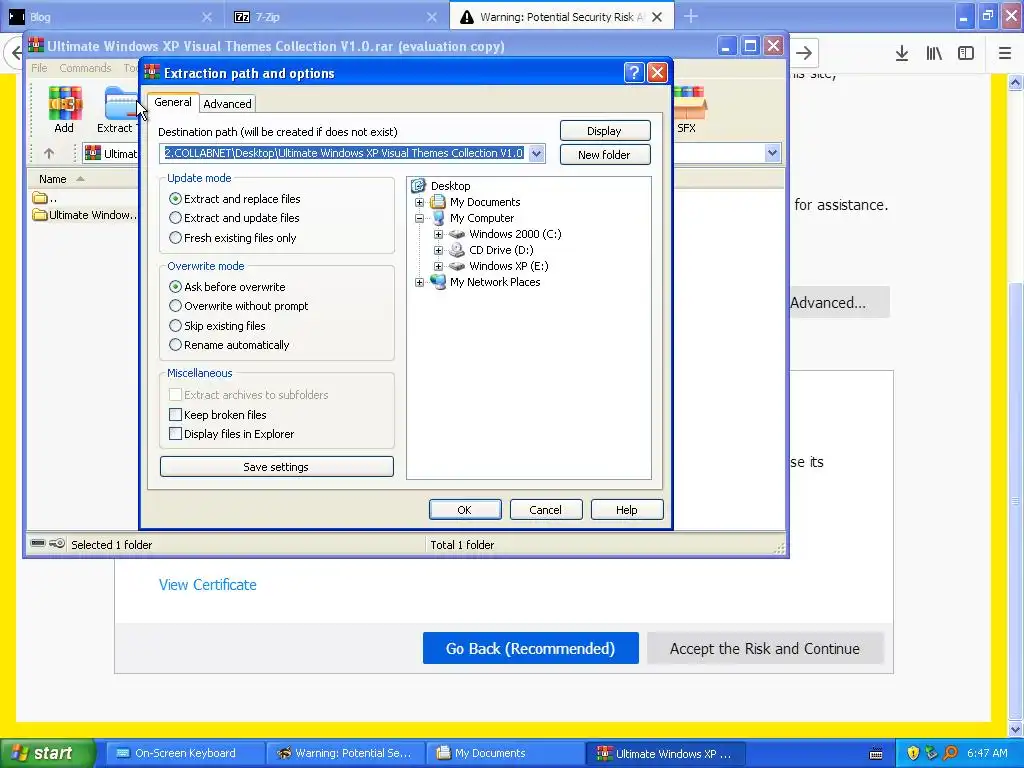Open the File menu in WinRAR

coord(39,68)
